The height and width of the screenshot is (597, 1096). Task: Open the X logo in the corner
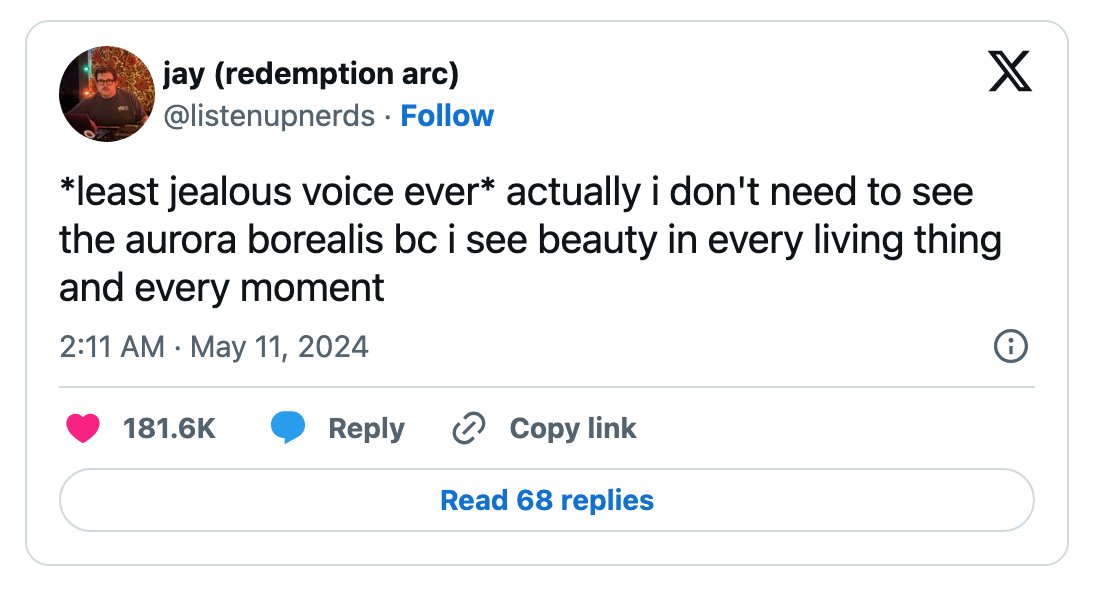coord(1010,71)
